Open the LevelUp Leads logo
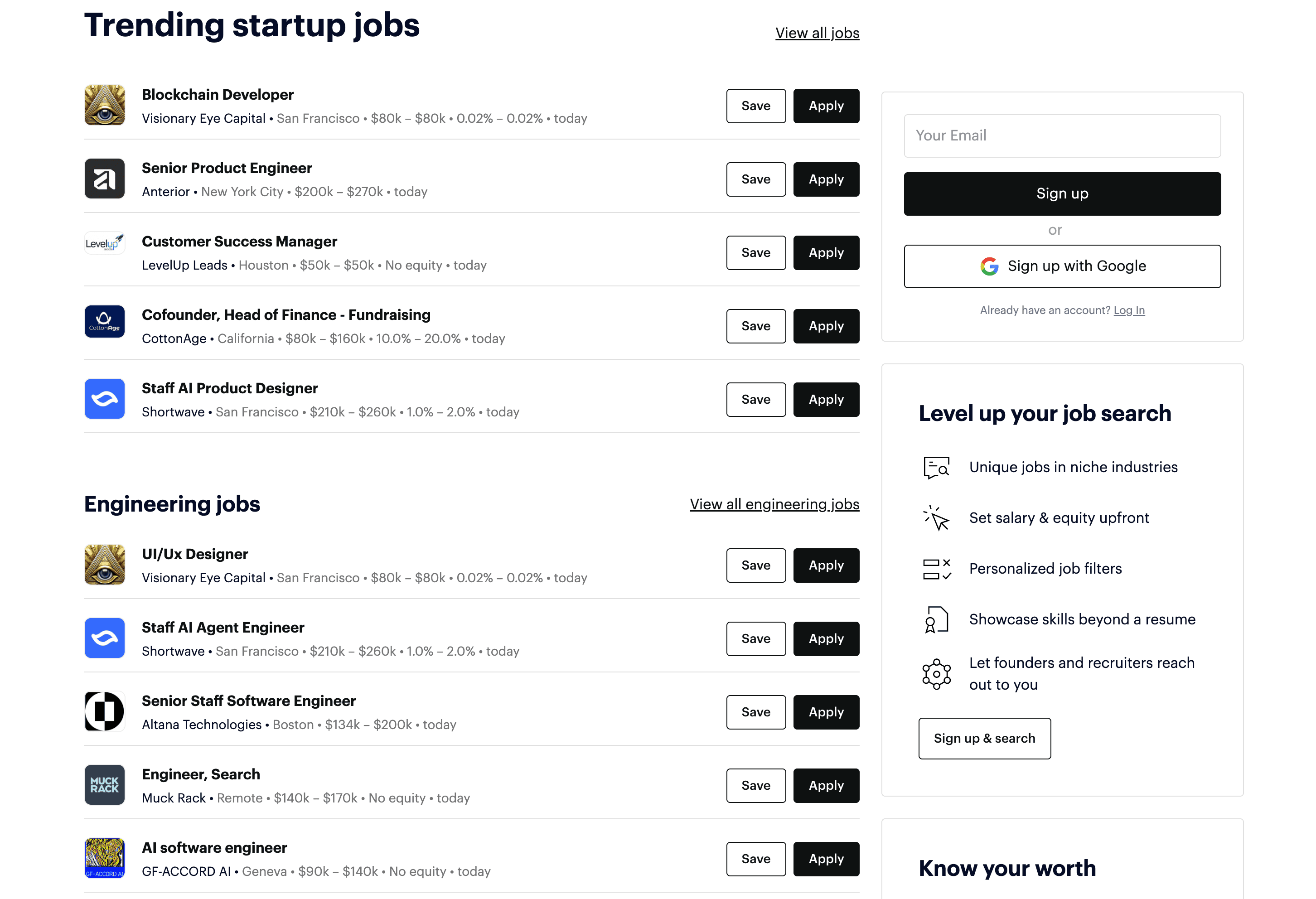The width and height of the screenshot is (1316, 899). [104, 243]
